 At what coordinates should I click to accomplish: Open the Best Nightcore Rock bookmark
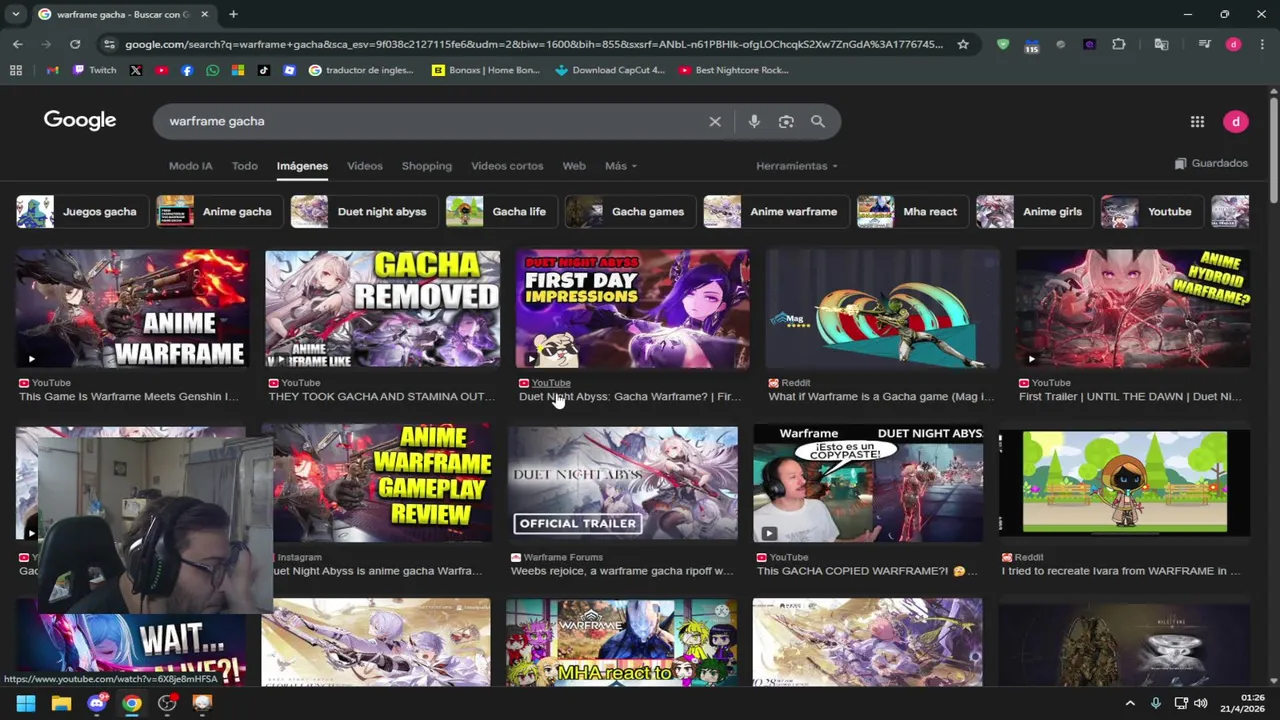tap(734, 70)
